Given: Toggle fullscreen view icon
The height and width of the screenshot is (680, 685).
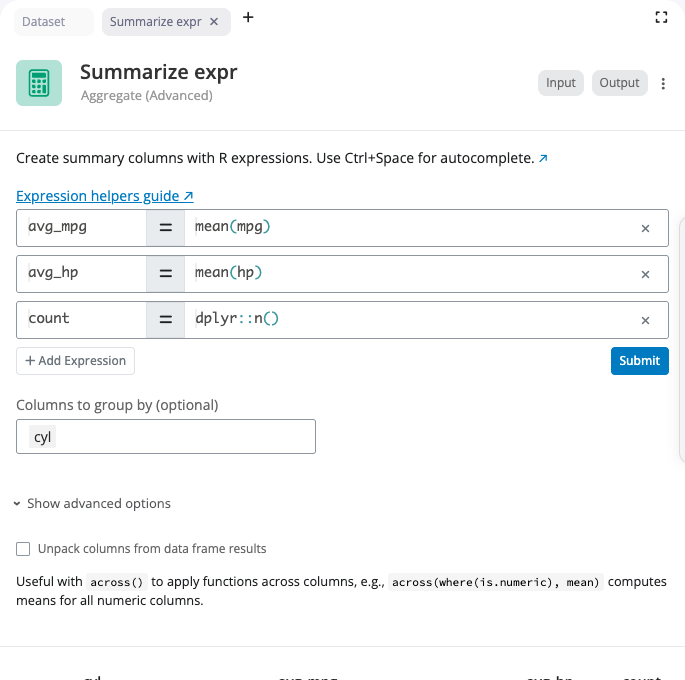Looking at the screenshot, I should pos(661,17).
